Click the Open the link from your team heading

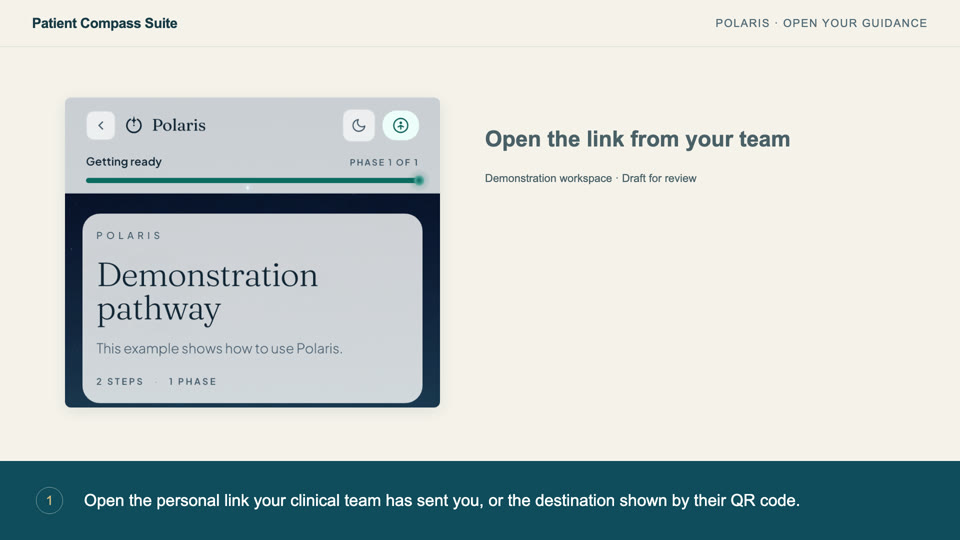click(637, 139)
